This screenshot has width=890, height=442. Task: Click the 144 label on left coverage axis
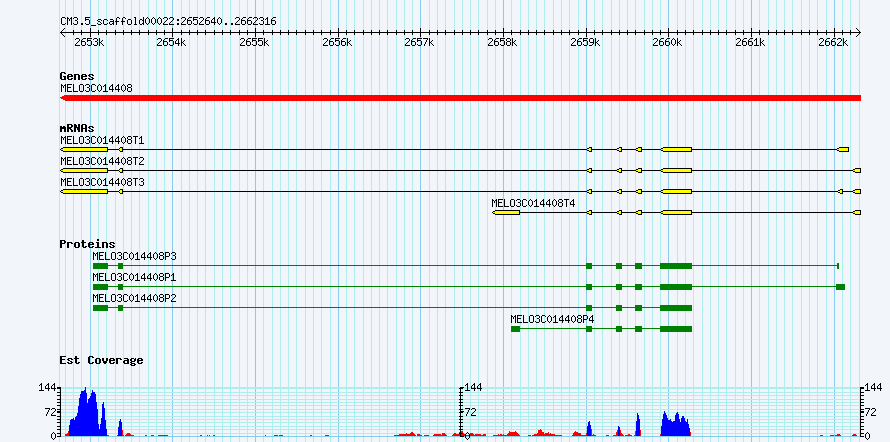point(47,388)
